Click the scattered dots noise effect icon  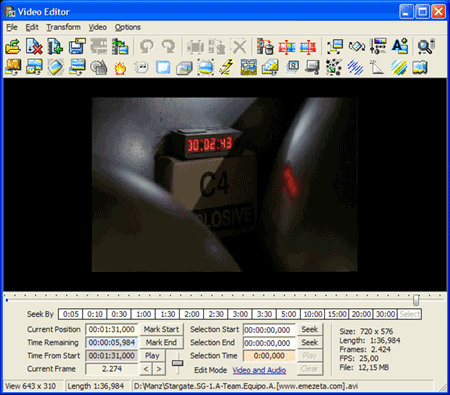[x=334, y=68]
